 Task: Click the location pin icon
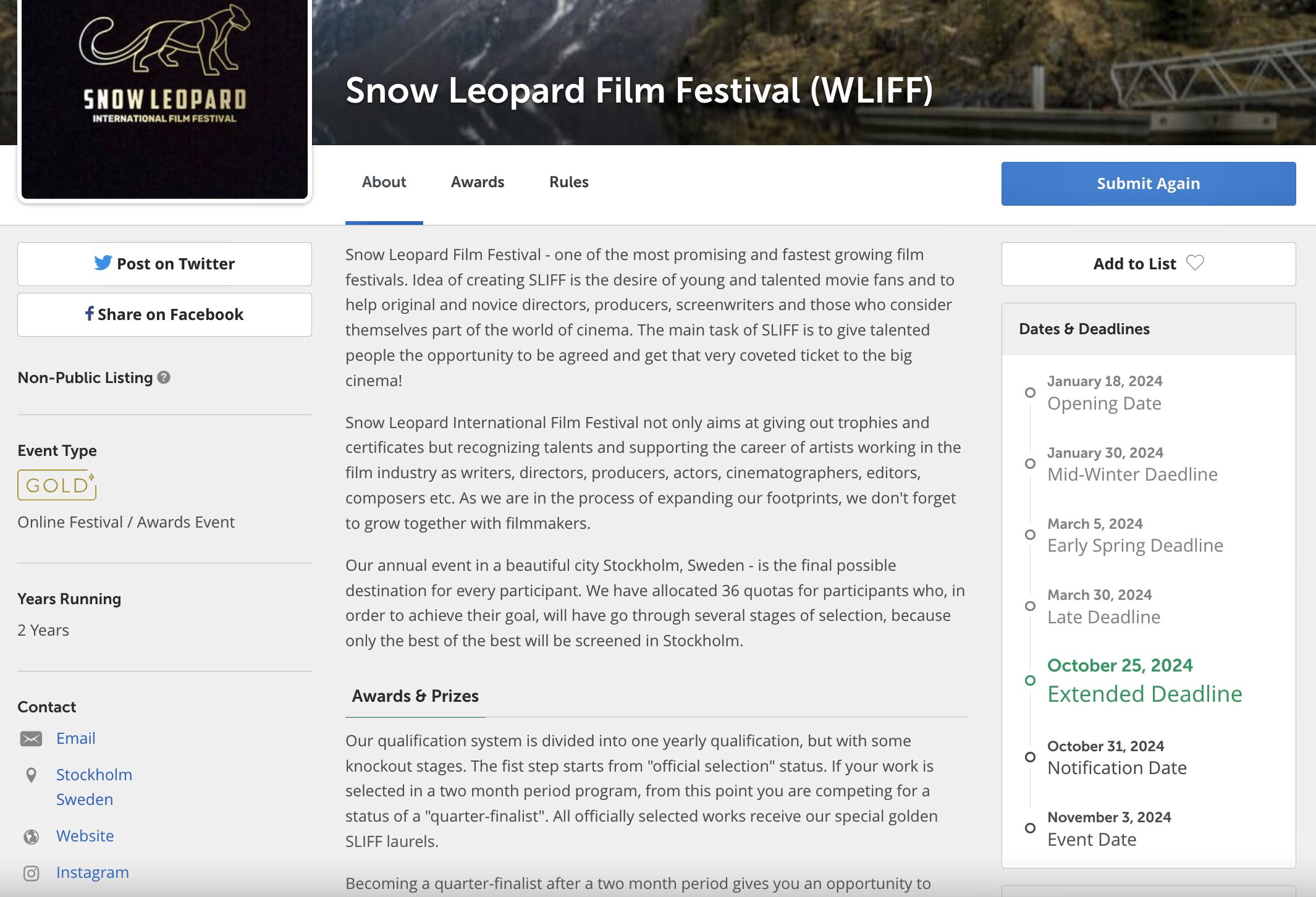(31, 775)
